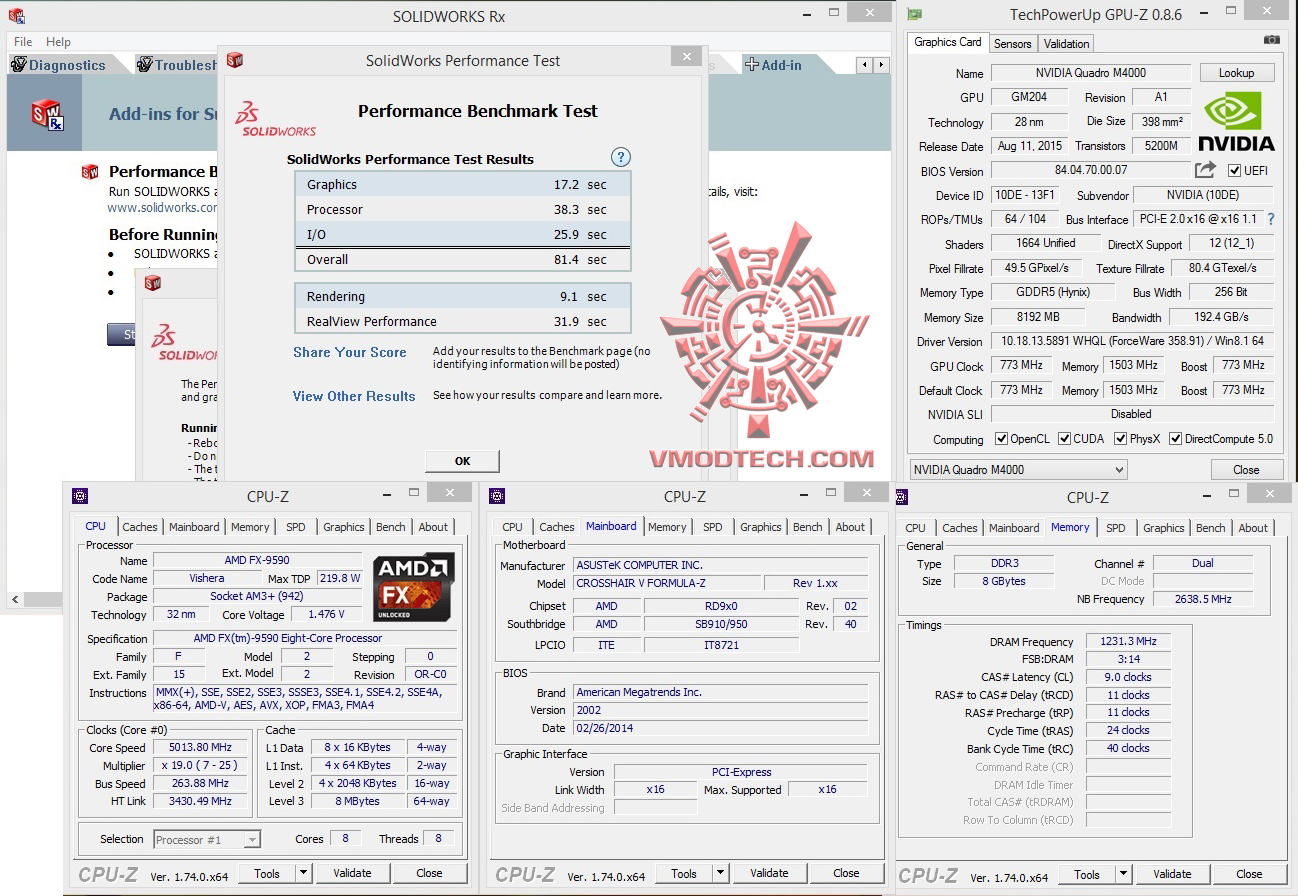Click the BIOS share arrow icon in GPU-Z

[x=1206, y=170]
